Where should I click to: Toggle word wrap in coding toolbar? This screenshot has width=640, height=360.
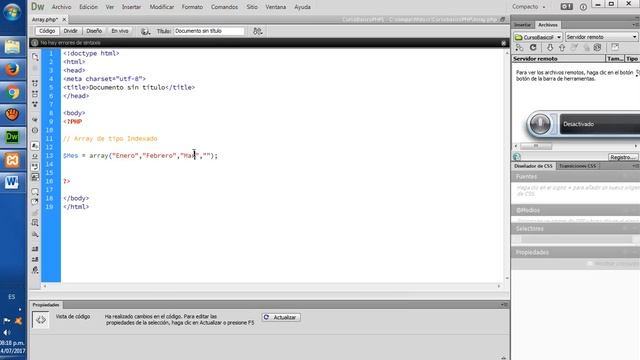(x=35, y=167)
